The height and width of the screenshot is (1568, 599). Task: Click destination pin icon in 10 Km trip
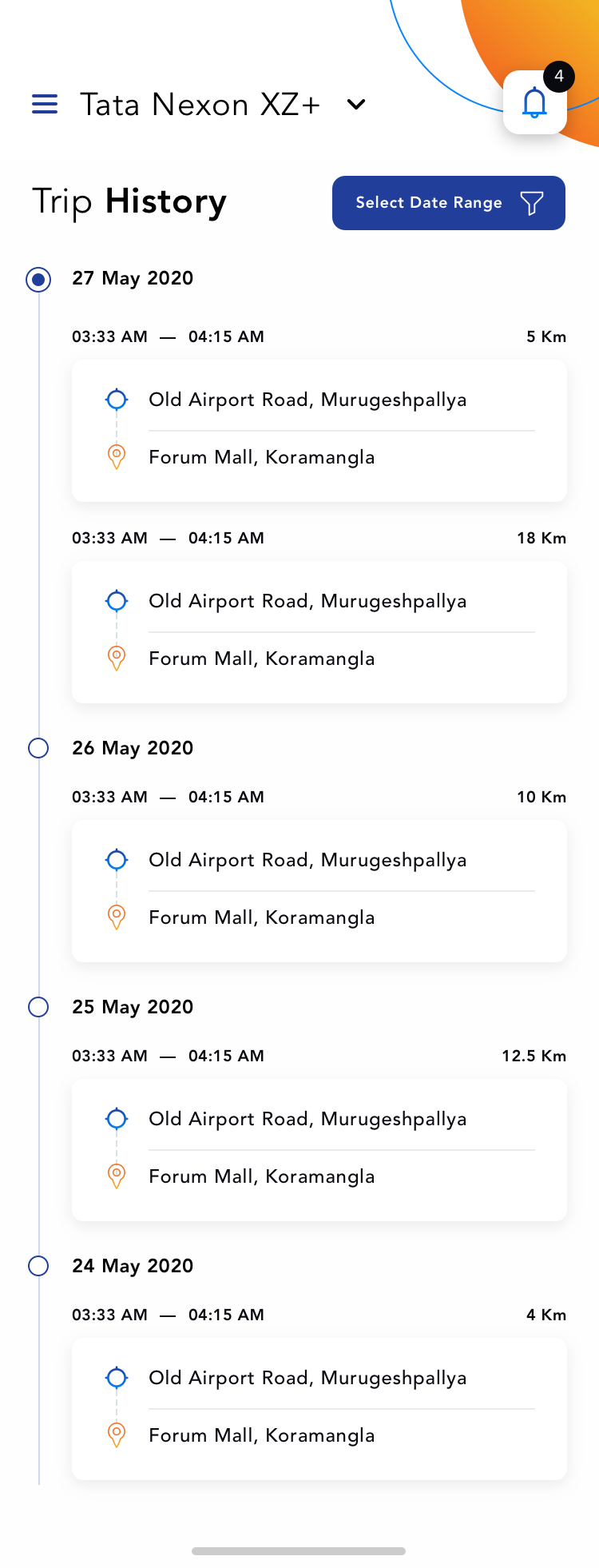pos(117,917)
